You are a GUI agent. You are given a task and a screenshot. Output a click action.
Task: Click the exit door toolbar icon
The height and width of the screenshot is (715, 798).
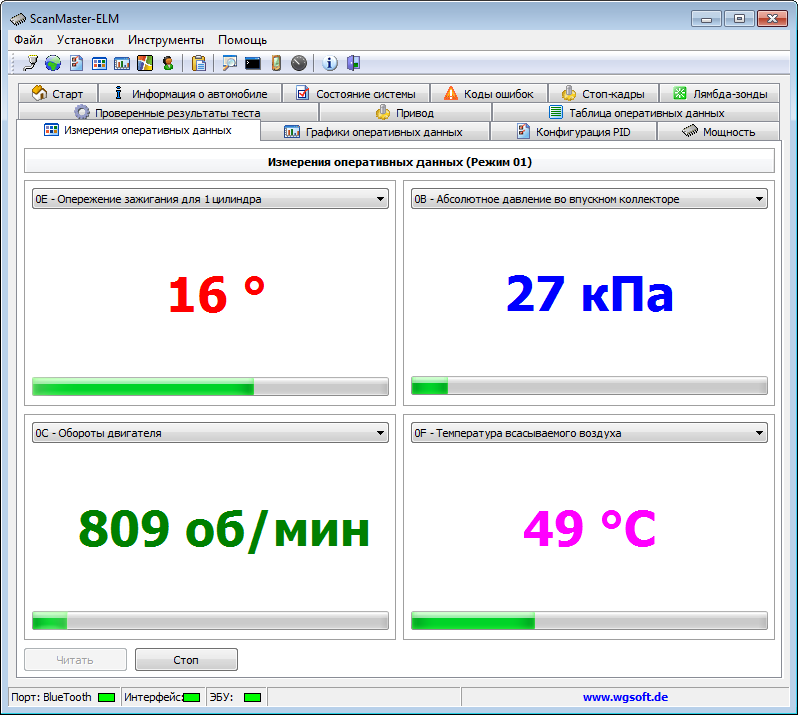pyautogui.click(x=353, y=63)
